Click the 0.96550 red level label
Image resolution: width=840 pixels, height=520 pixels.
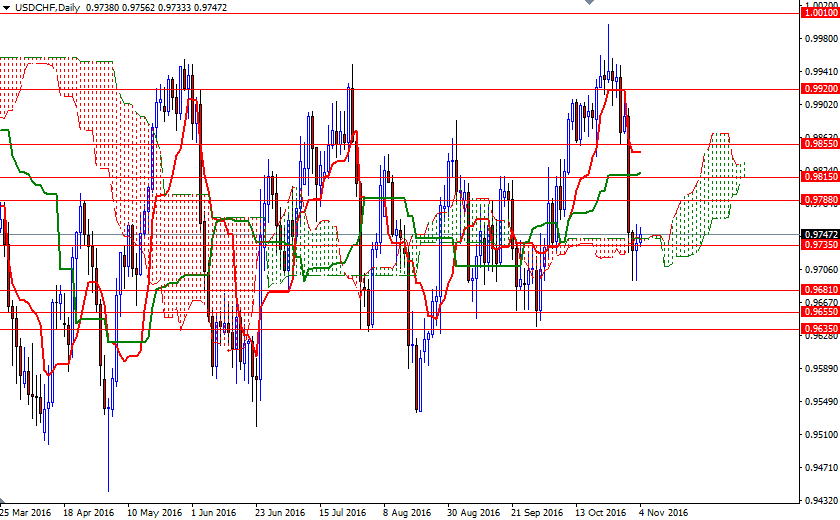820,312
